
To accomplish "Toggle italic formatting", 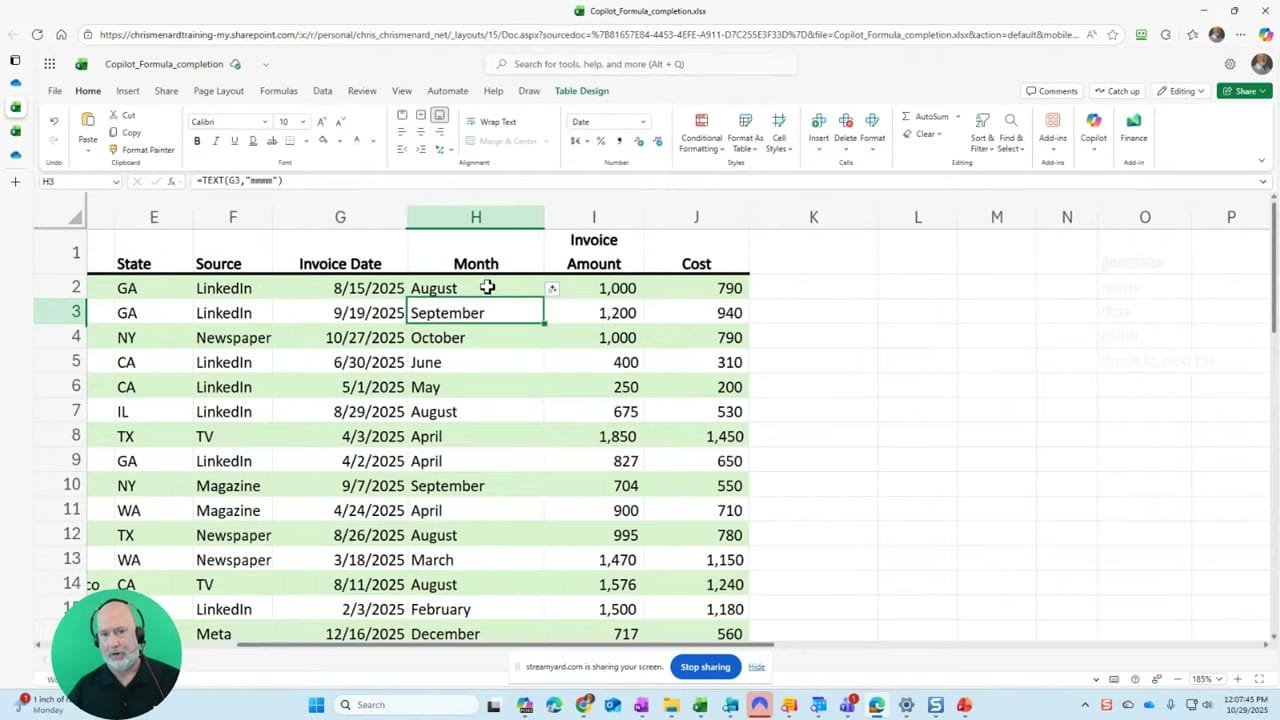I will click(x=215, y=140).
